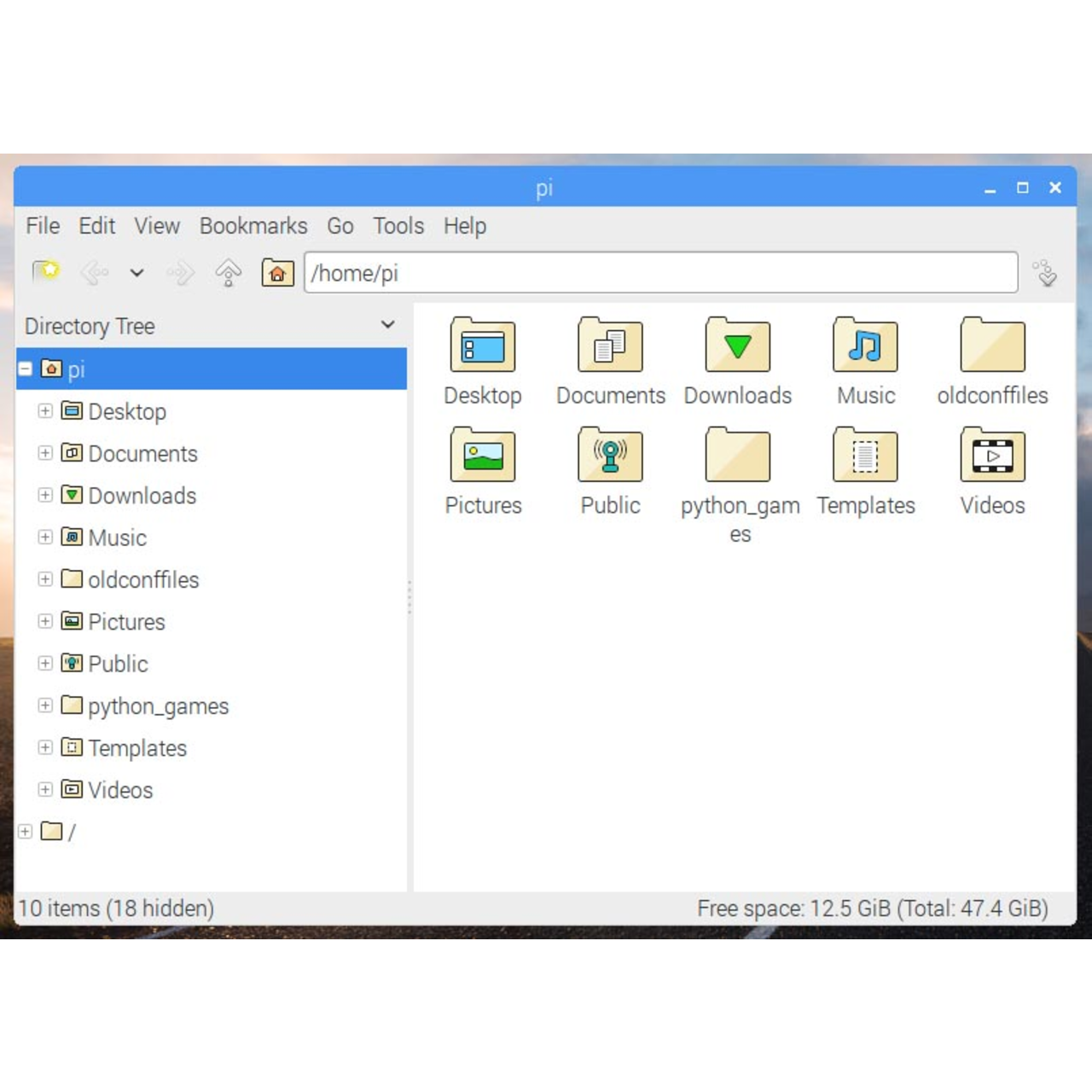
Task: Go up to the parent folder
Action: (x=228, y=273)
